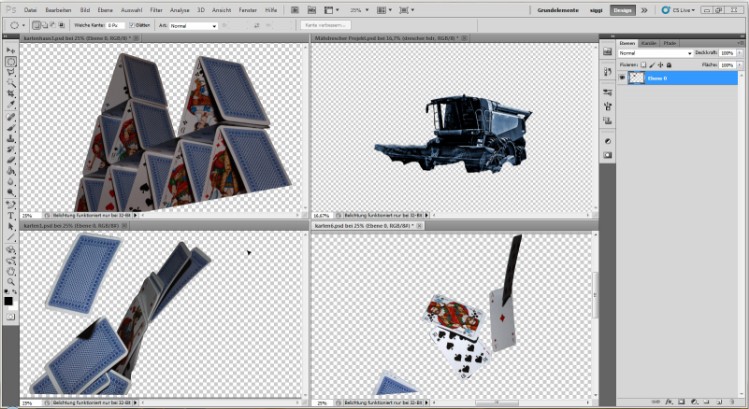Select the Elliptical Marquee tool

[10, 62]
